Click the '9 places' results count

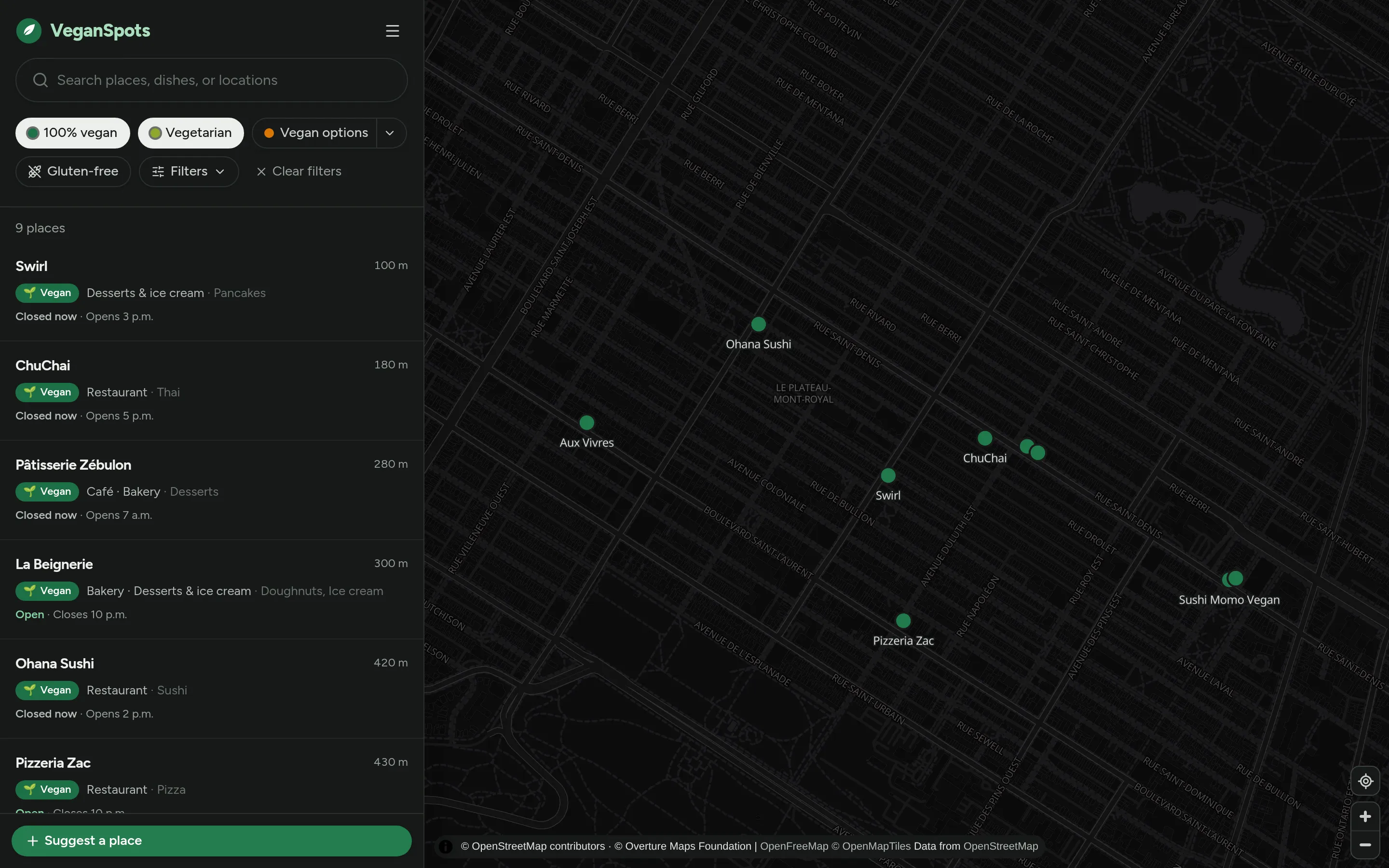[40, 228]
